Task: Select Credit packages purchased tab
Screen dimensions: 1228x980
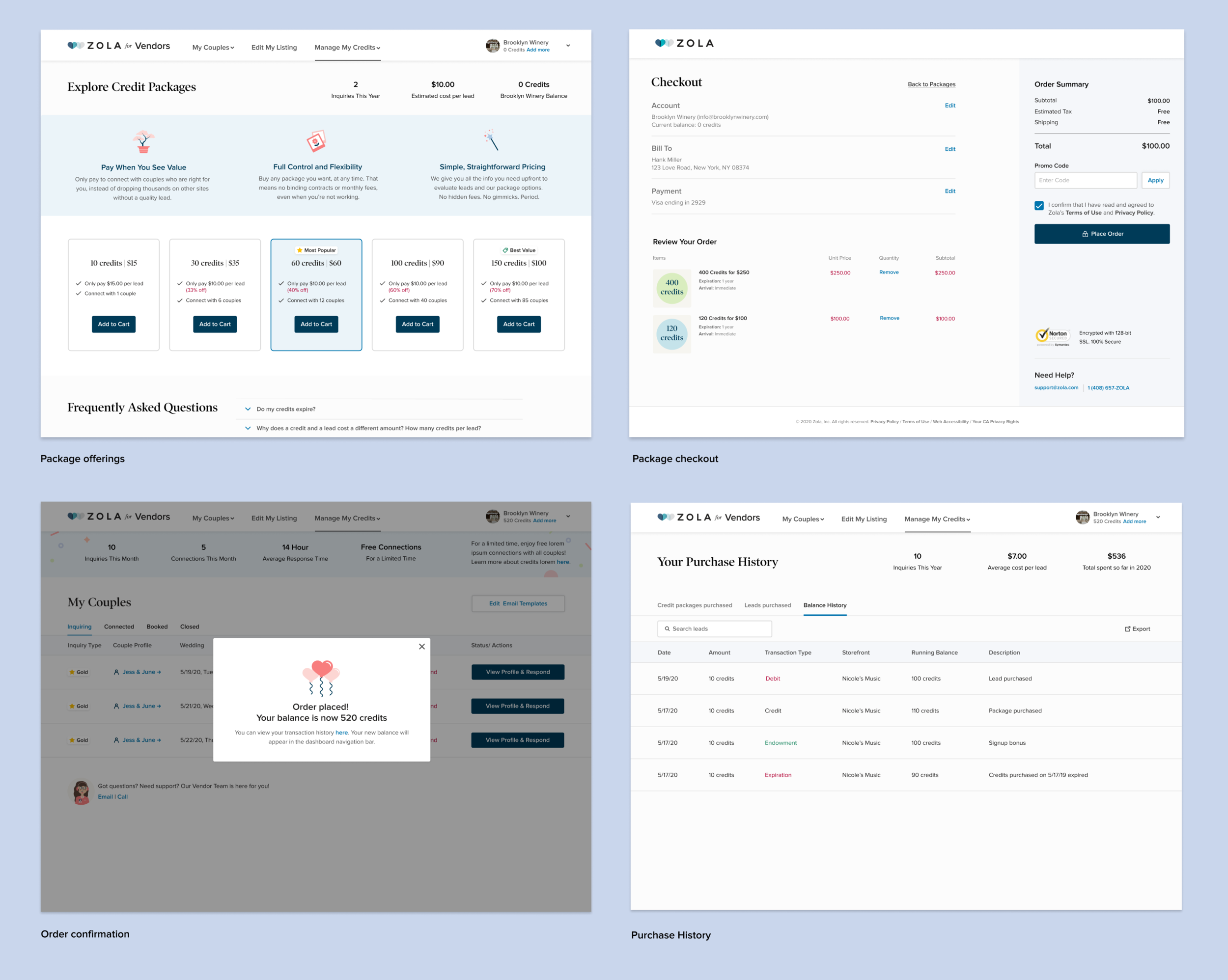Action: [694, 605]
